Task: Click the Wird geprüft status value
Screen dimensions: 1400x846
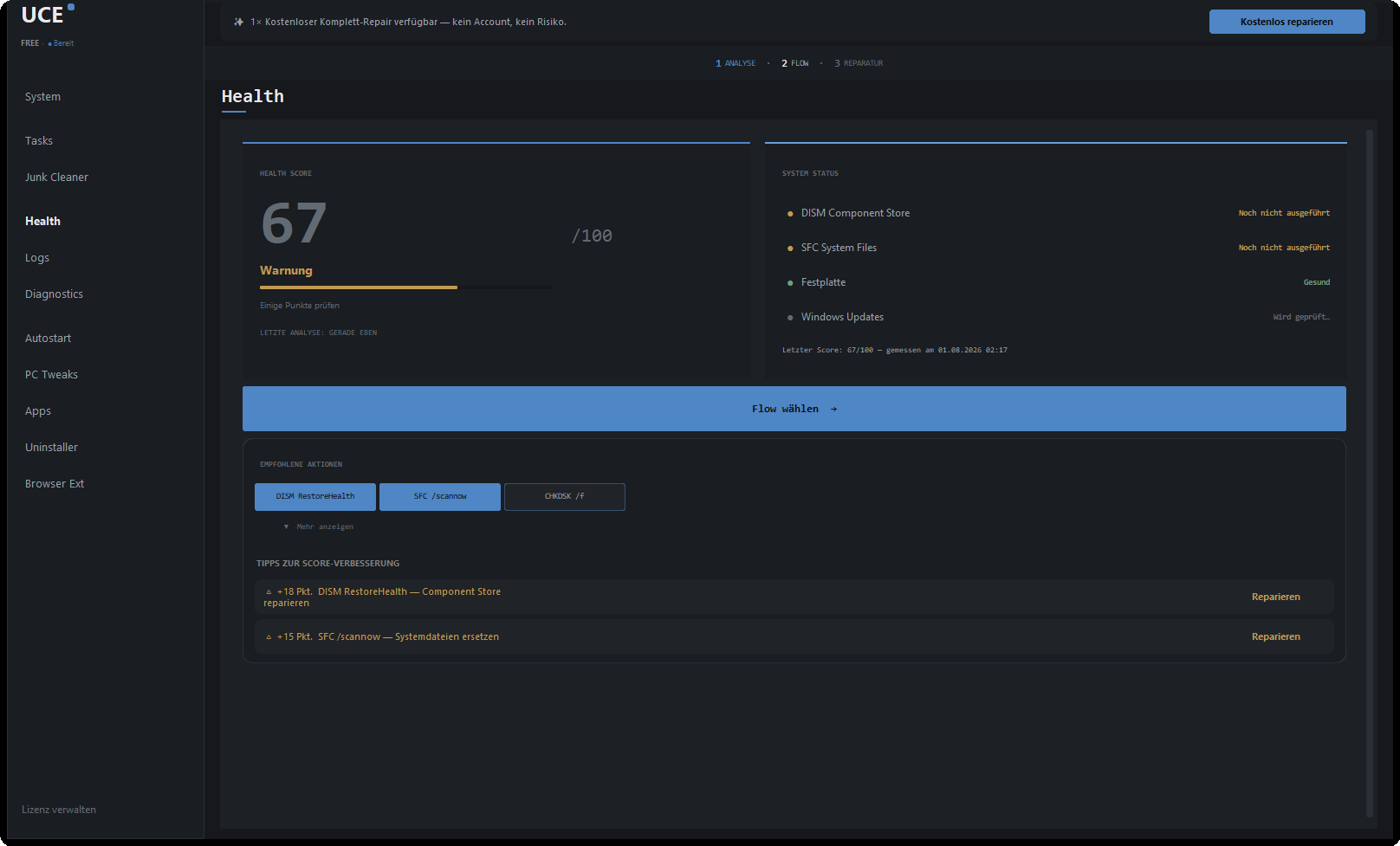Action: point(1301,317)
